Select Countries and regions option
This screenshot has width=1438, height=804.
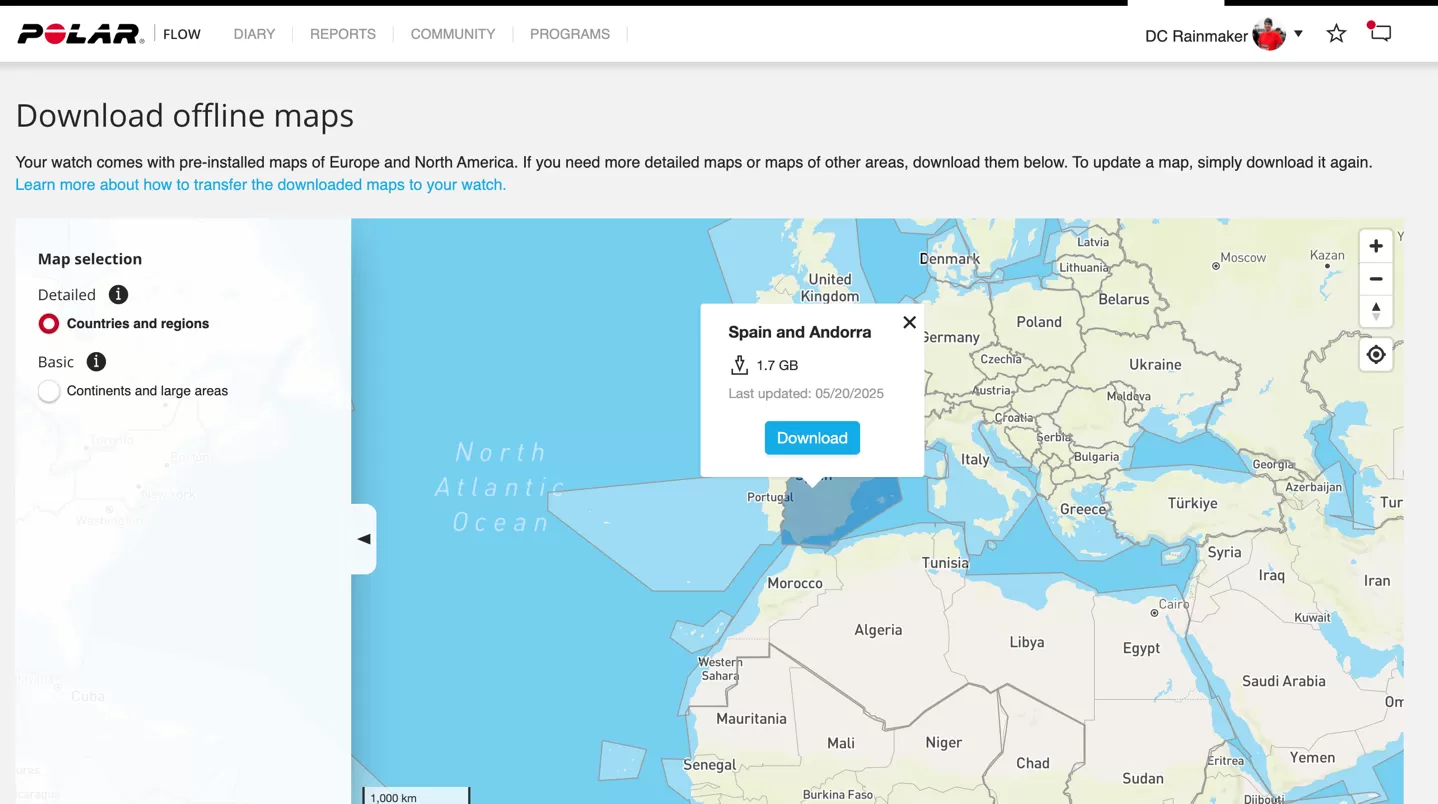tap(49, 324)
